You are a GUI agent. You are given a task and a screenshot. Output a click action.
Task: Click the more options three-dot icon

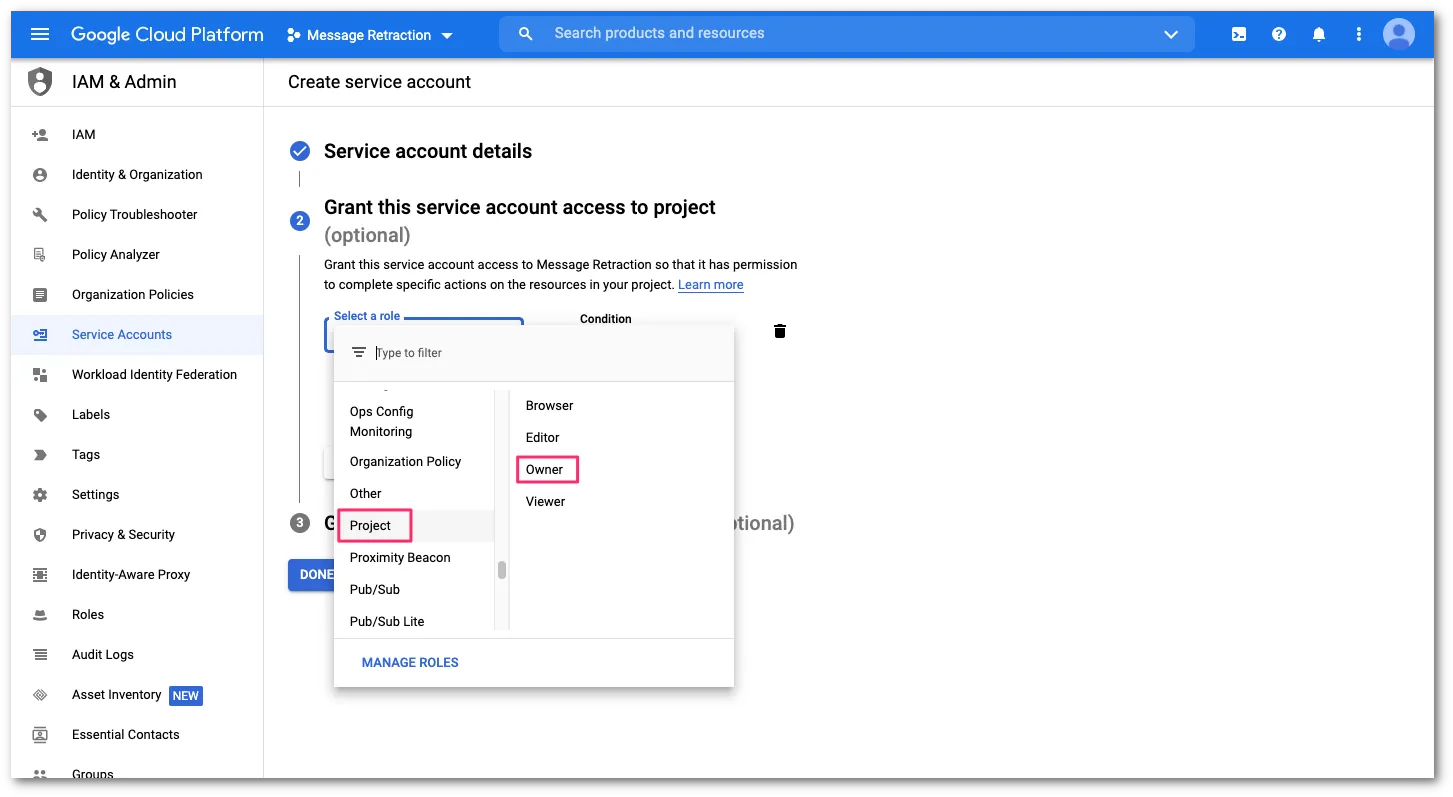[1358, 33]
